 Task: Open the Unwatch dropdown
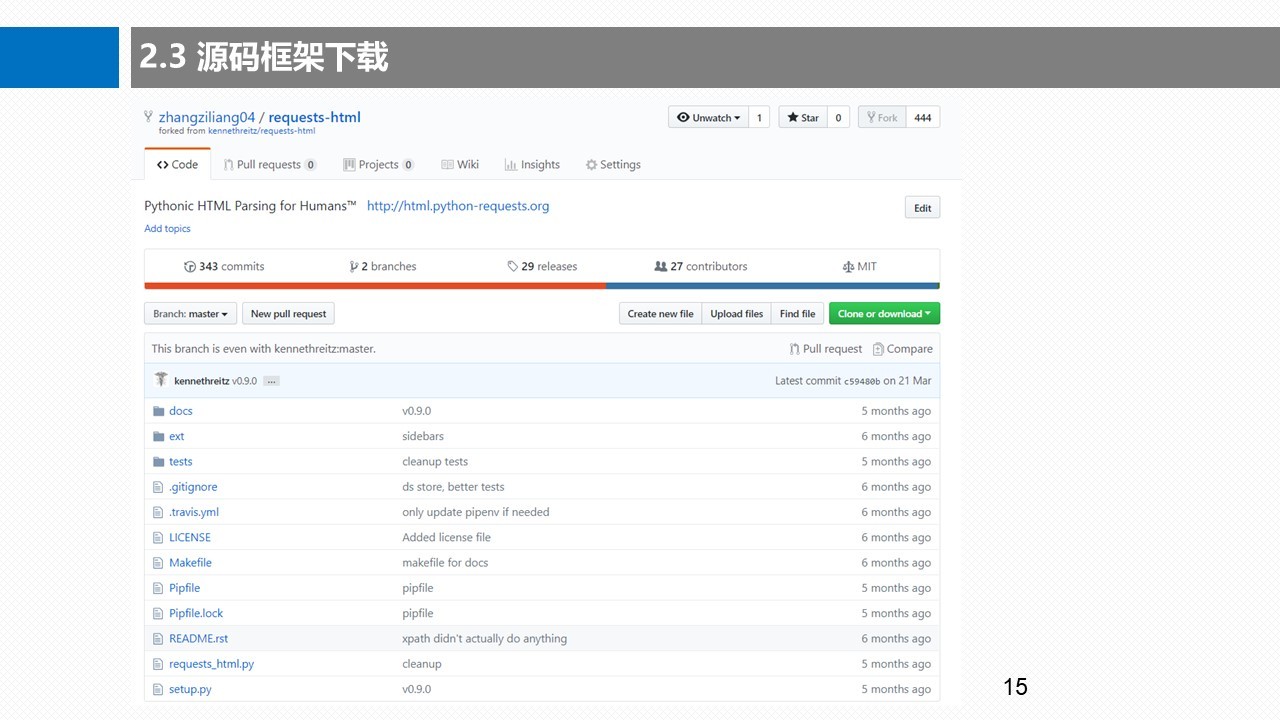click(709, 117)
